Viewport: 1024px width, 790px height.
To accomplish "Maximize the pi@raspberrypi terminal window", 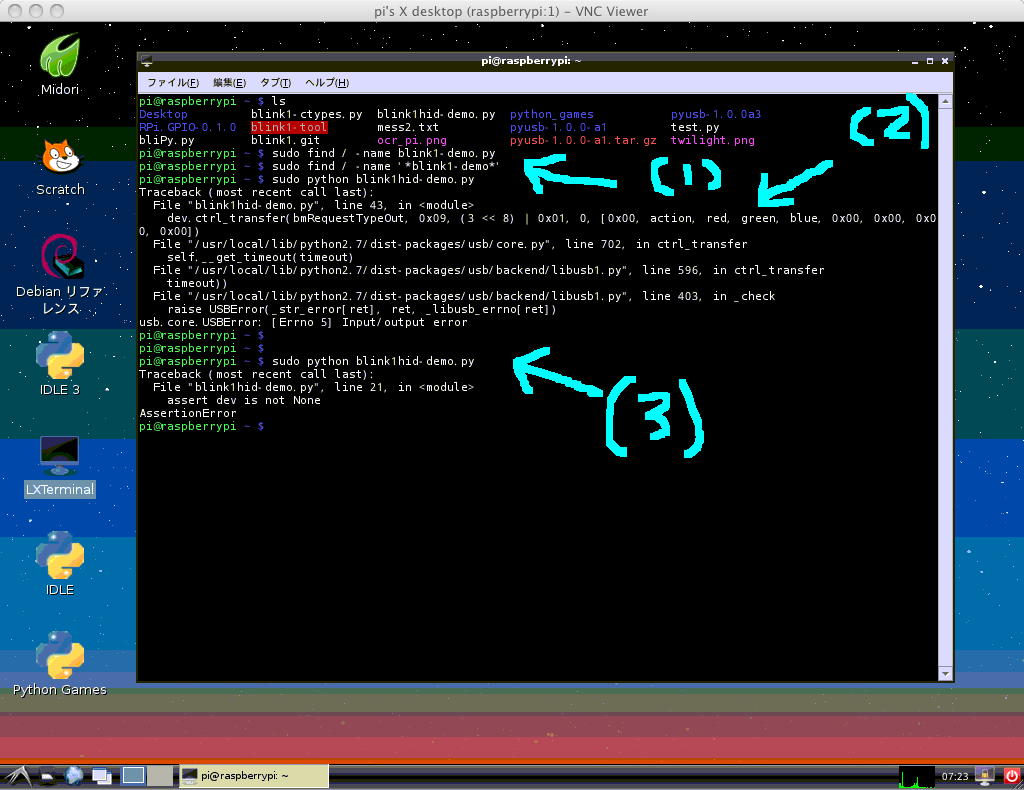I will pos(930,61).
